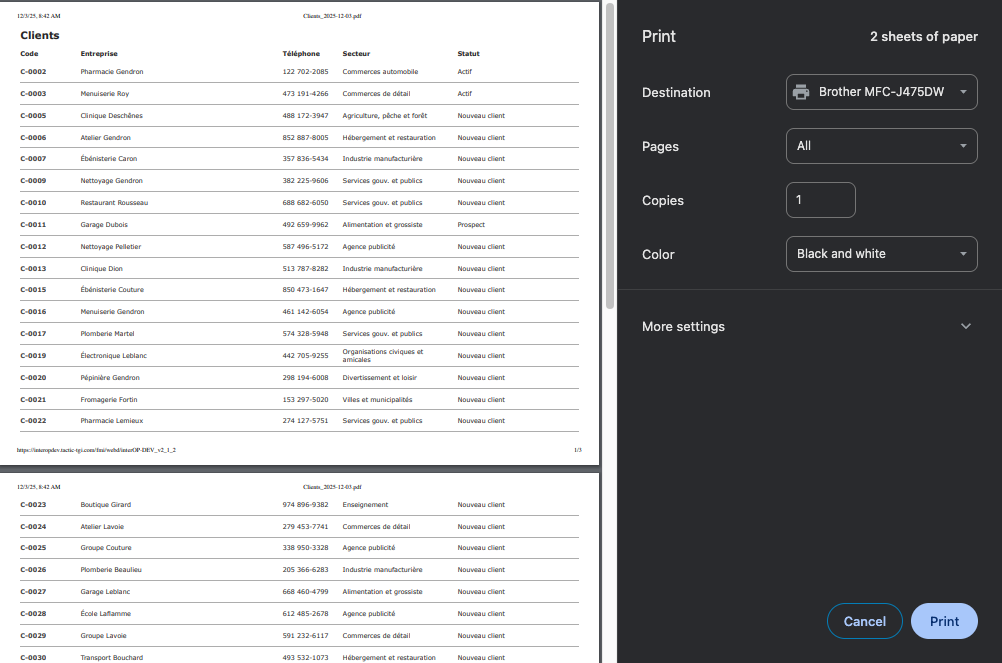
Task: Click the Clients heading in preview
Action: tap(40, 36)
